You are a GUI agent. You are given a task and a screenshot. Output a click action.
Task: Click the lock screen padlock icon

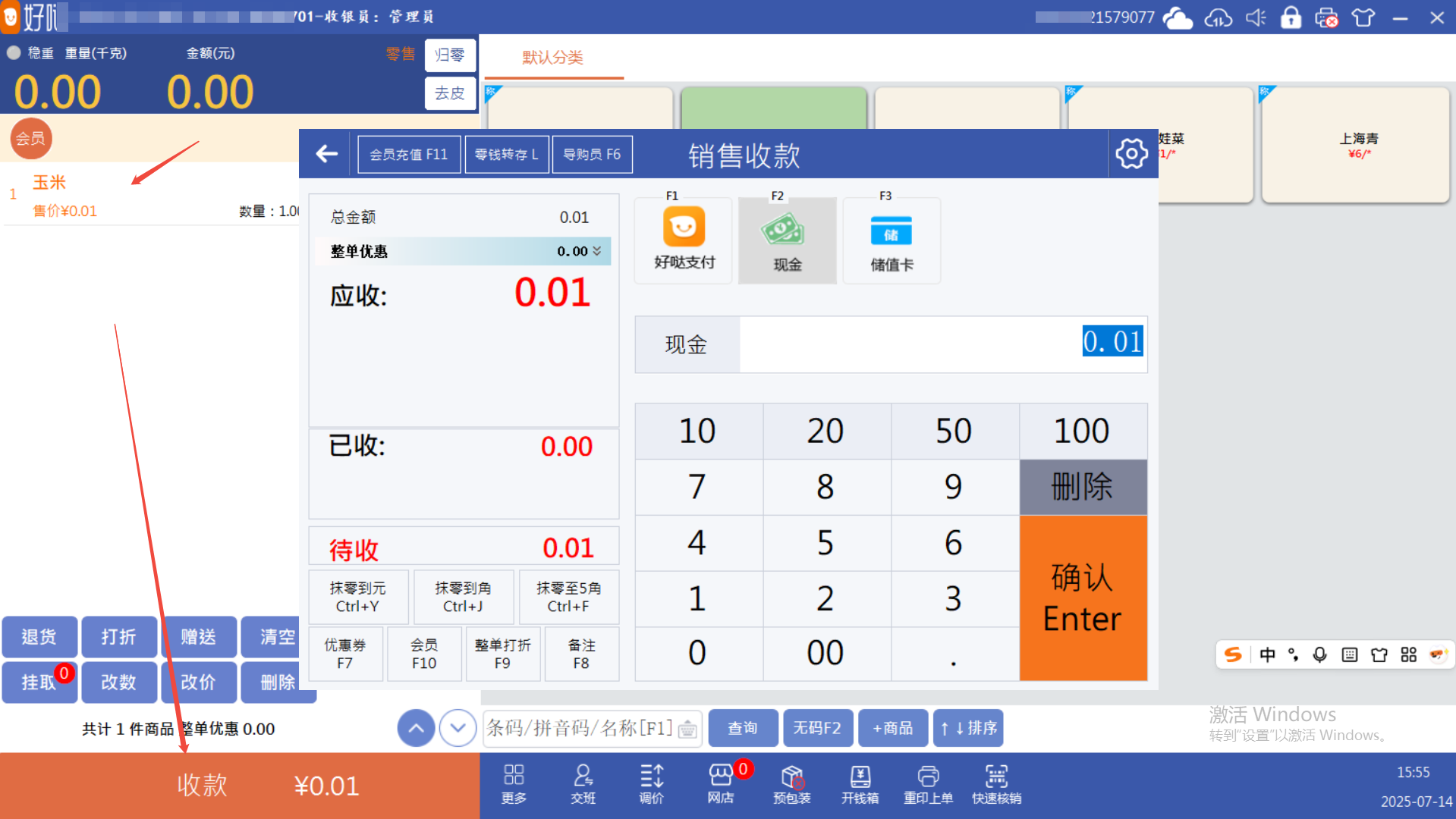(1291, 17)
